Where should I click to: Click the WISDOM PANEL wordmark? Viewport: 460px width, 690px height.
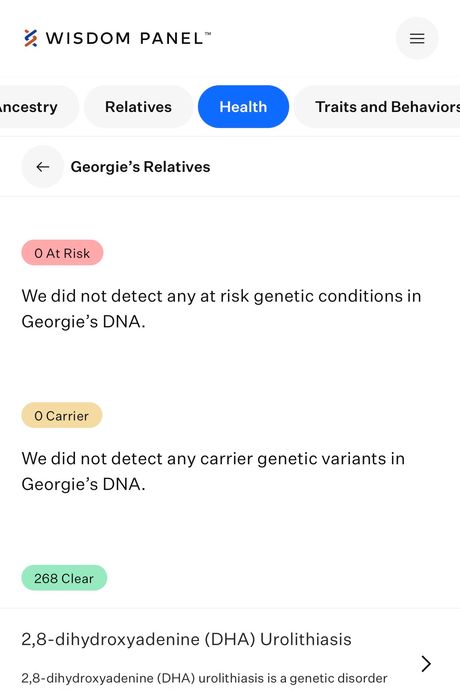[125, 38]
